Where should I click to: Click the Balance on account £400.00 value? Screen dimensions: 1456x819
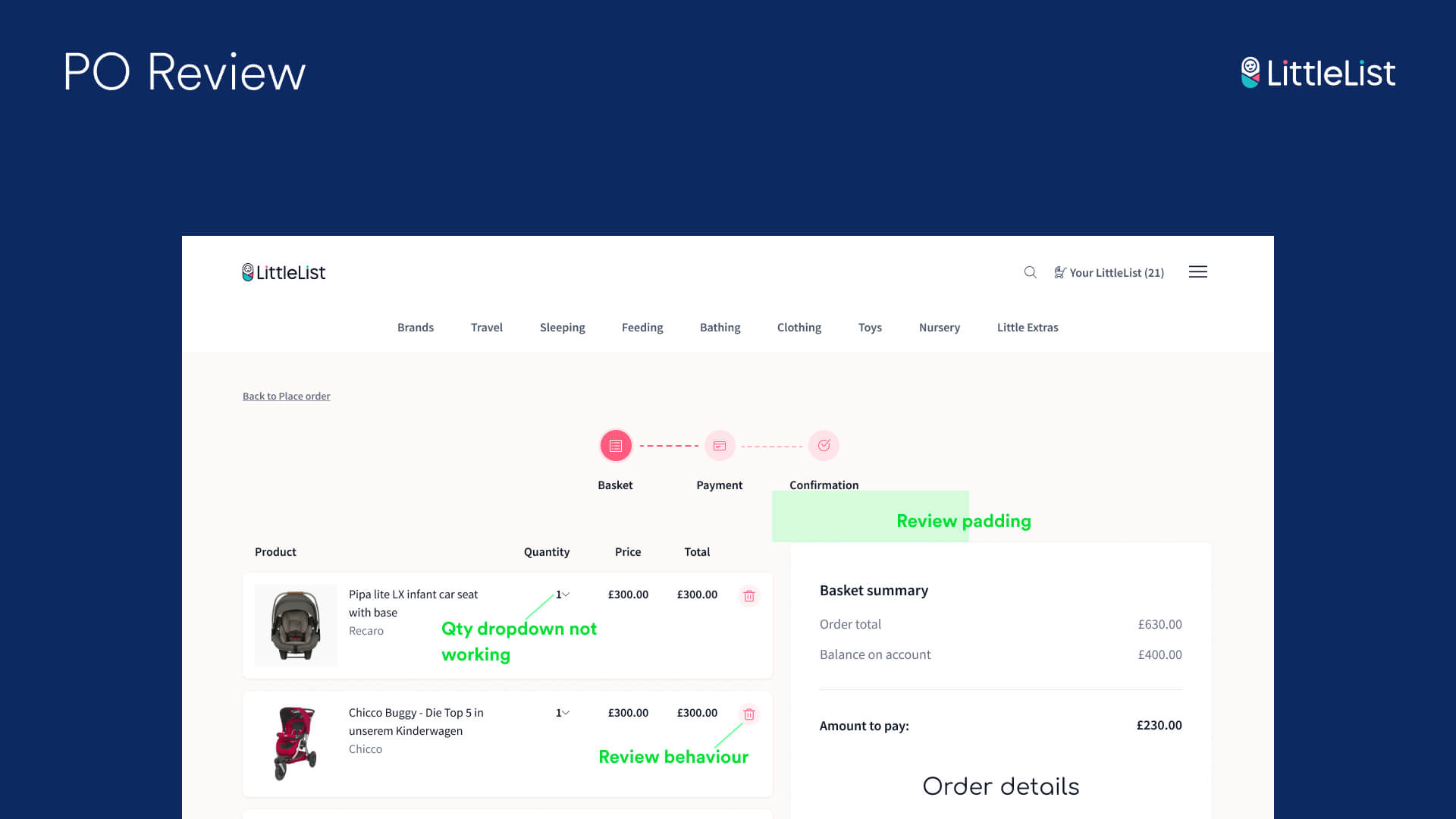[x=1159, y=655]
